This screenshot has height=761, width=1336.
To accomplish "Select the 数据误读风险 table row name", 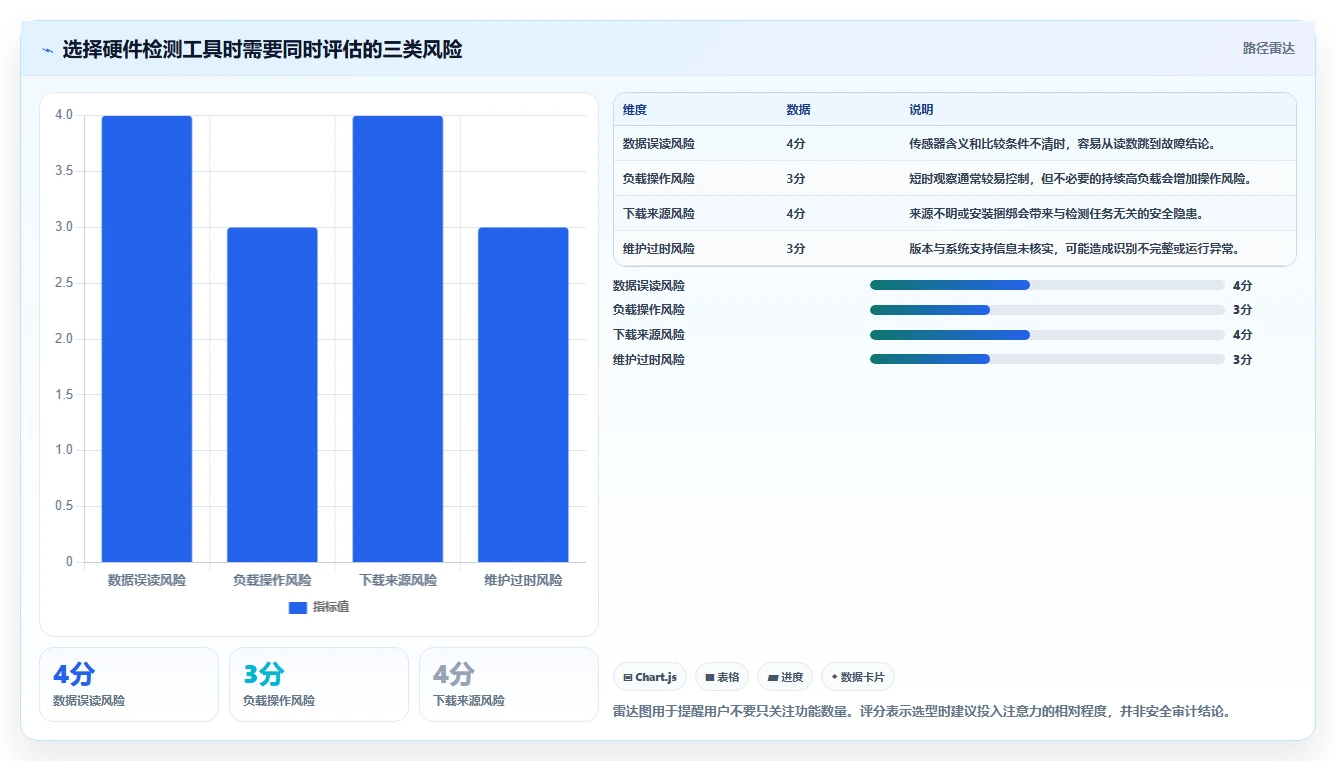I will pyautogui.click(x=659, y=144).
